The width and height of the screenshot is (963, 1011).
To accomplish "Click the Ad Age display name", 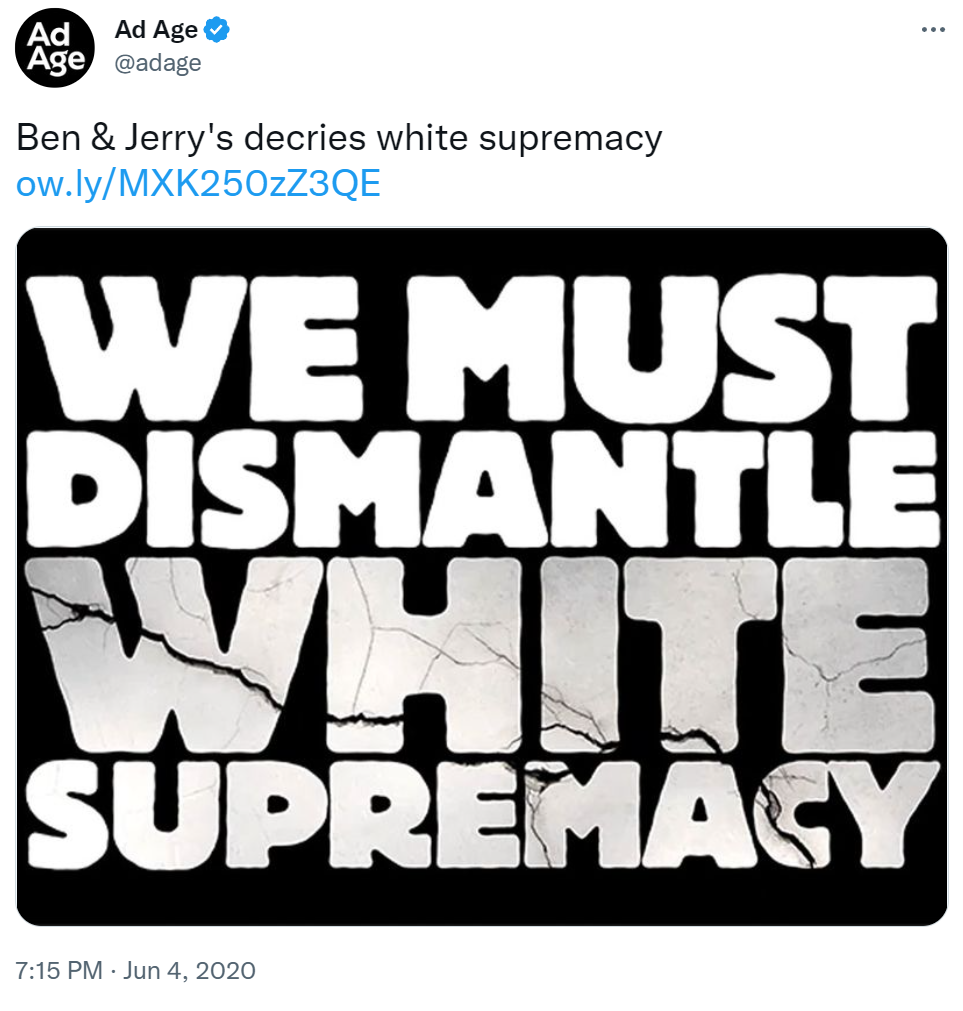I will click(x=156, y=30).
